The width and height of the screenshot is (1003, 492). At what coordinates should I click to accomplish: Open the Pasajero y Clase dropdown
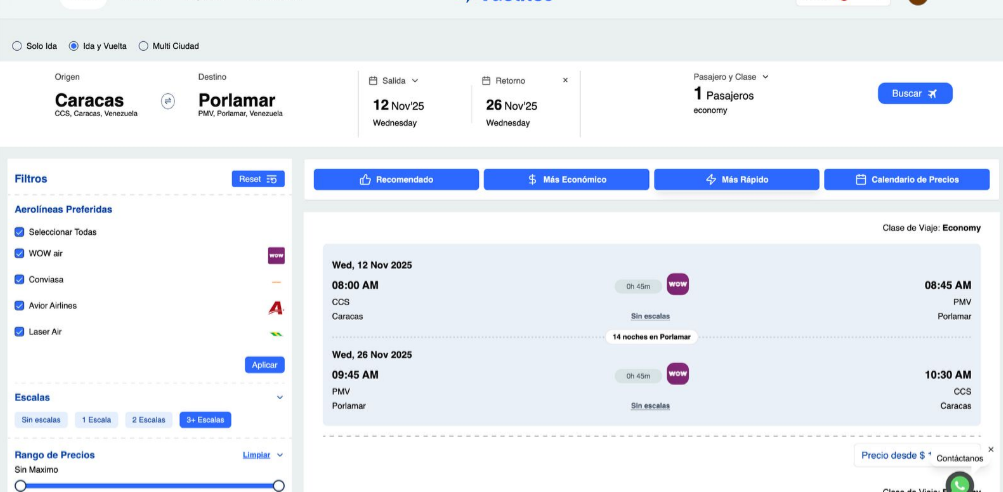click(731, 77)
